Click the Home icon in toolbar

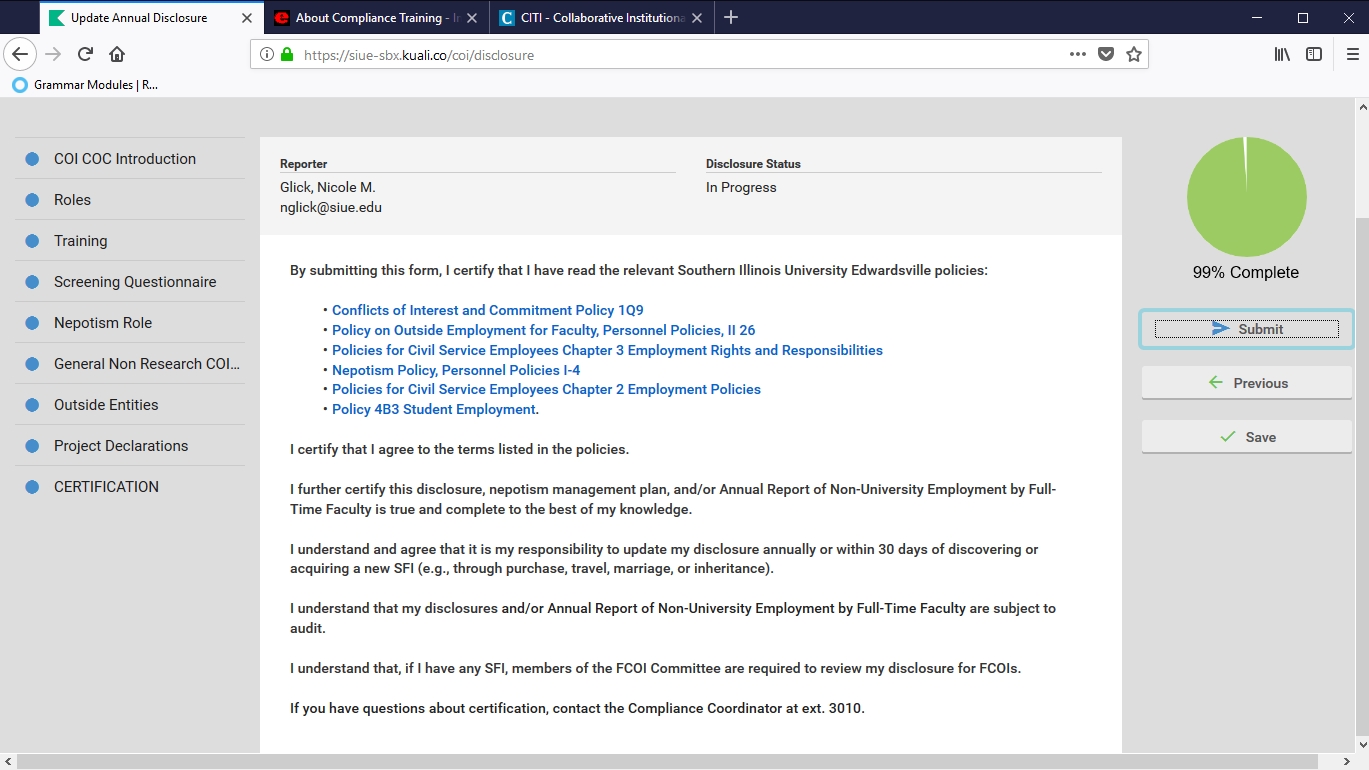click(117, 54)
